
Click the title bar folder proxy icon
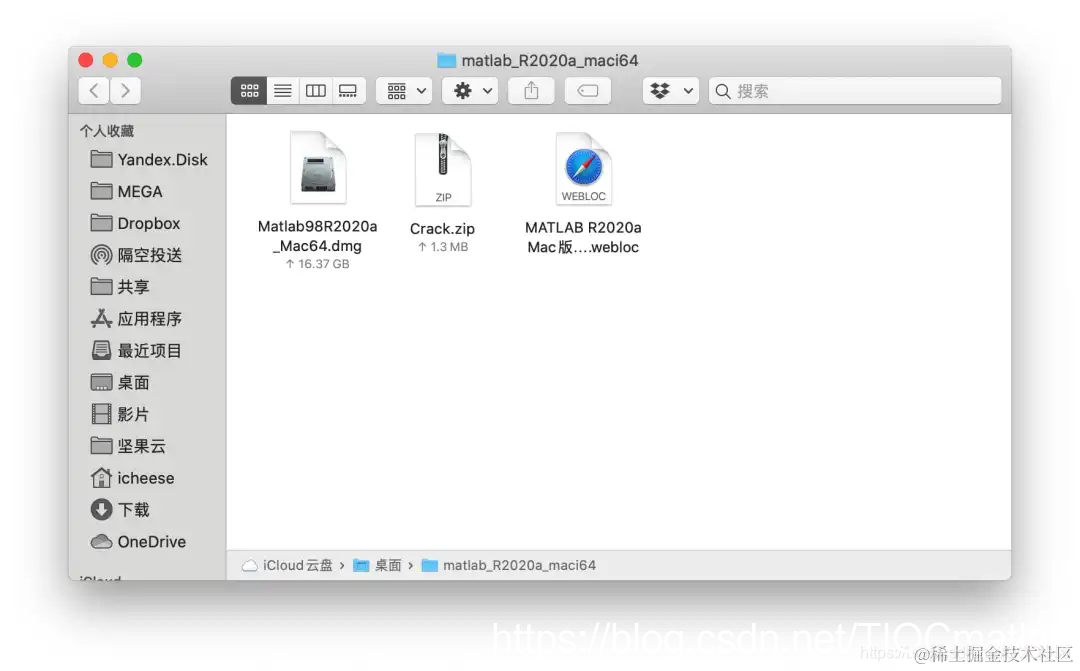pyautogui.click(x=446, y=61)
